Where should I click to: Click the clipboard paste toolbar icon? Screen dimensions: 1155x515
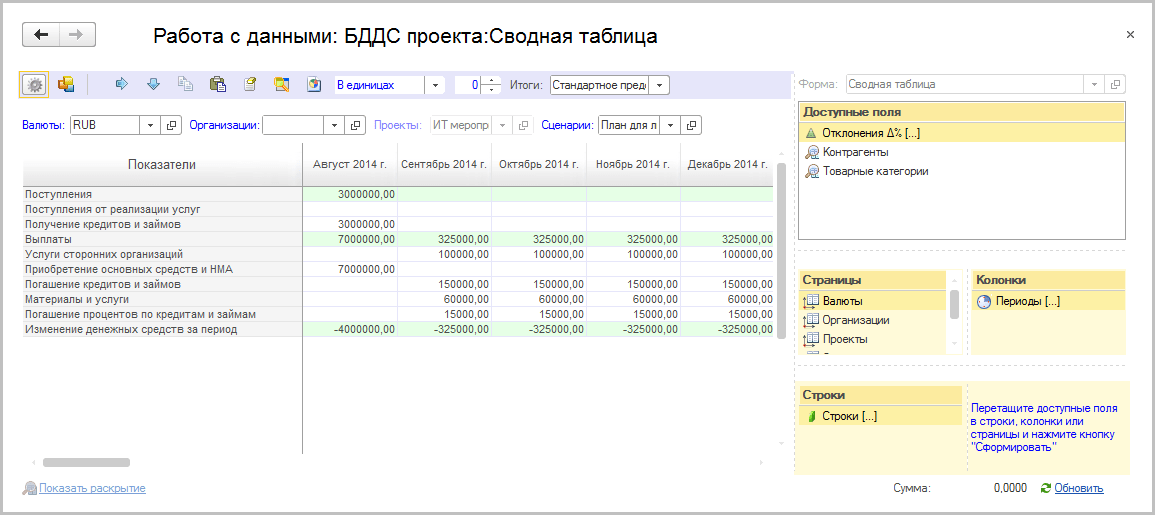coord(217,85)
